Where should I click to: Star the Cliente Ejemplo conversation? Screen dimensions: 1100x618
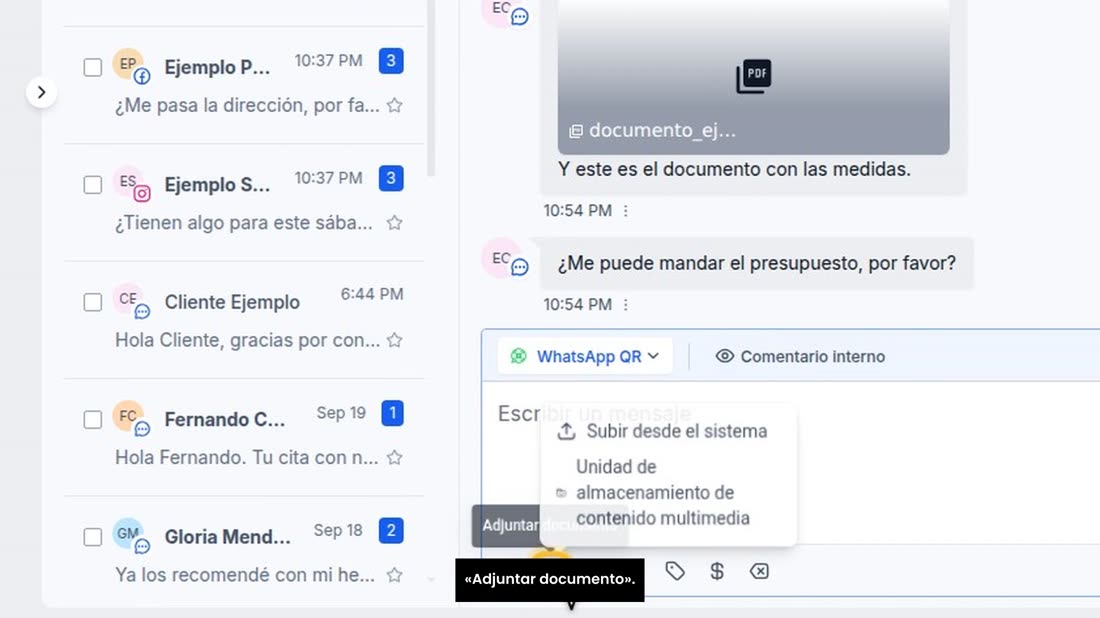(395, 340)
